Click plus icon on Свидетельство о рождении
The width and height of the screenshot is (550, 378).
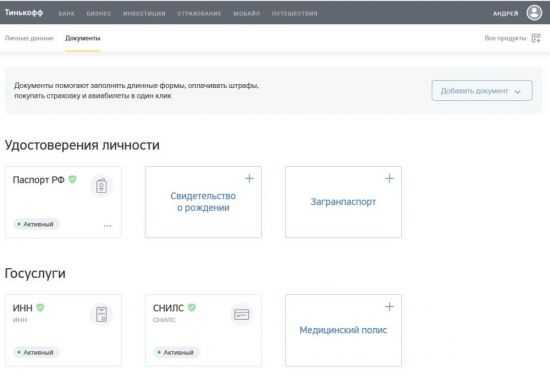click(249, 178)
